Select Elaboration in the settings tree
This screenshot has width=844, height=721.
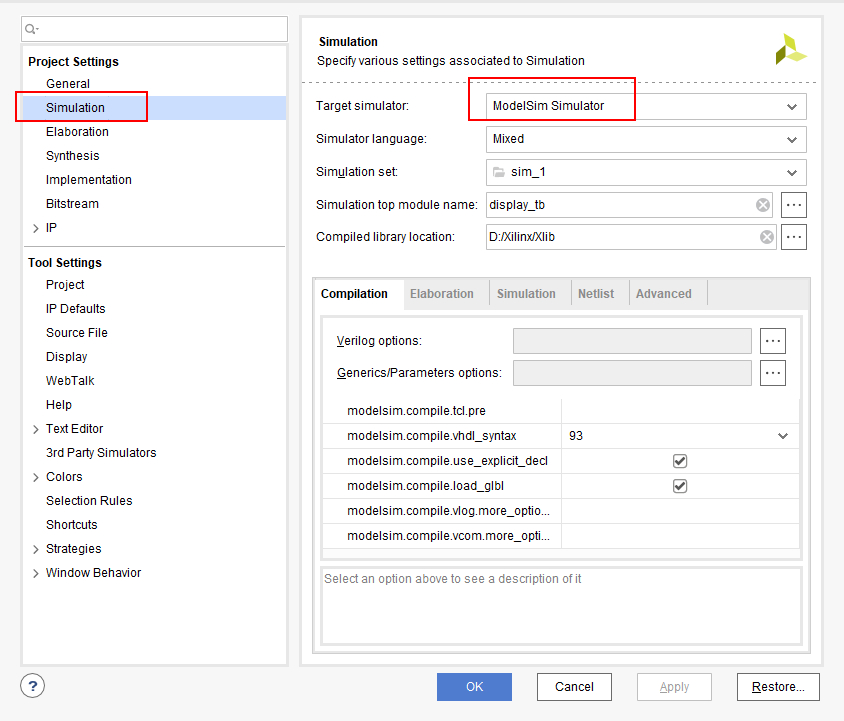[x=77, y=132]
